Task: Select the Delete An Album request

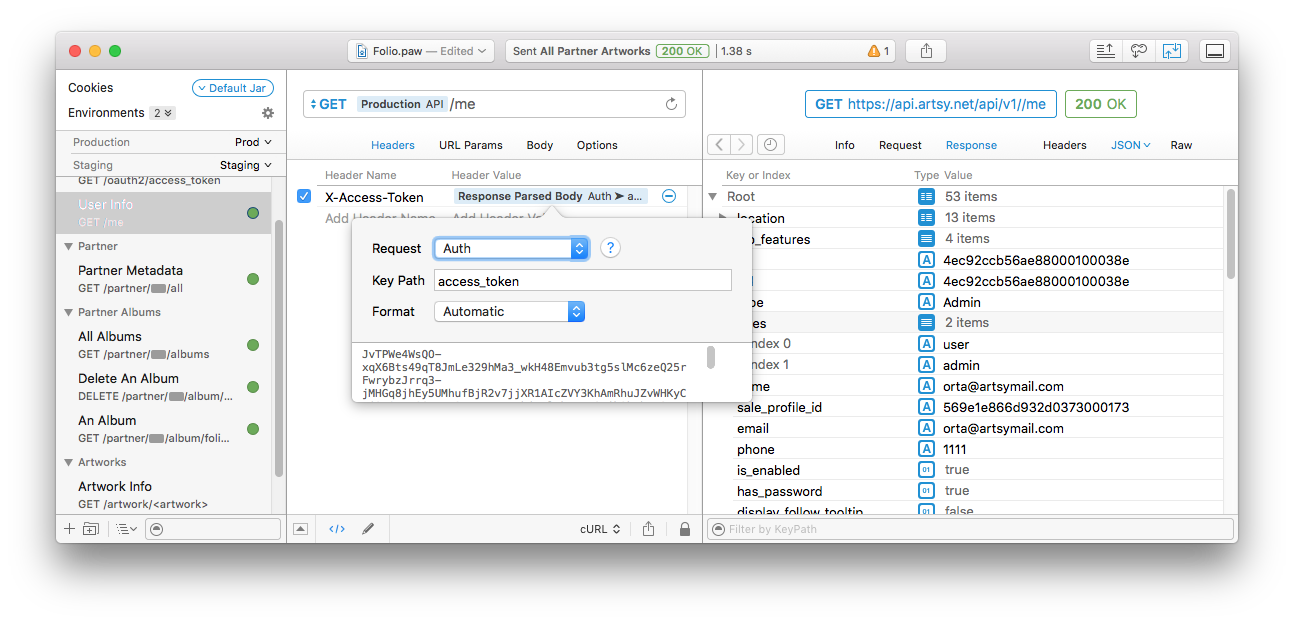Action: point(163,387)
